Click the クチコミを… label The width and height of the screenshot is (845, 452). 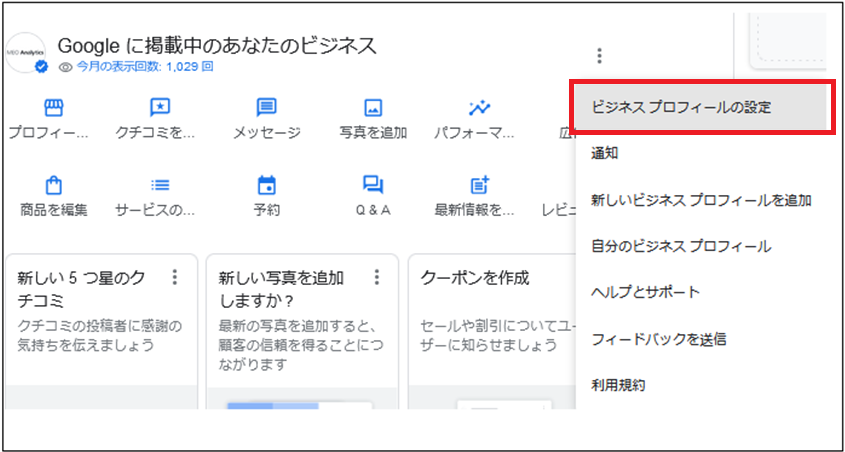(156, 133)
